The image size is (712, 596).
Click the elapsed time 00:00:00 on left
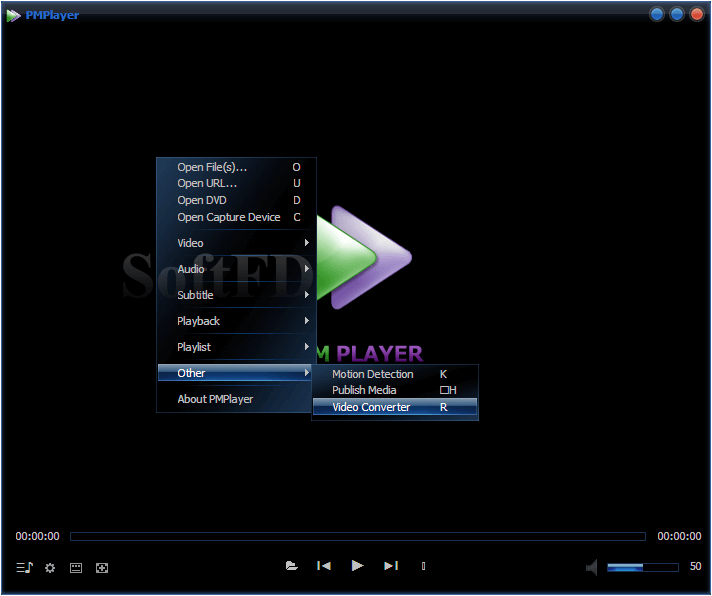37,536
